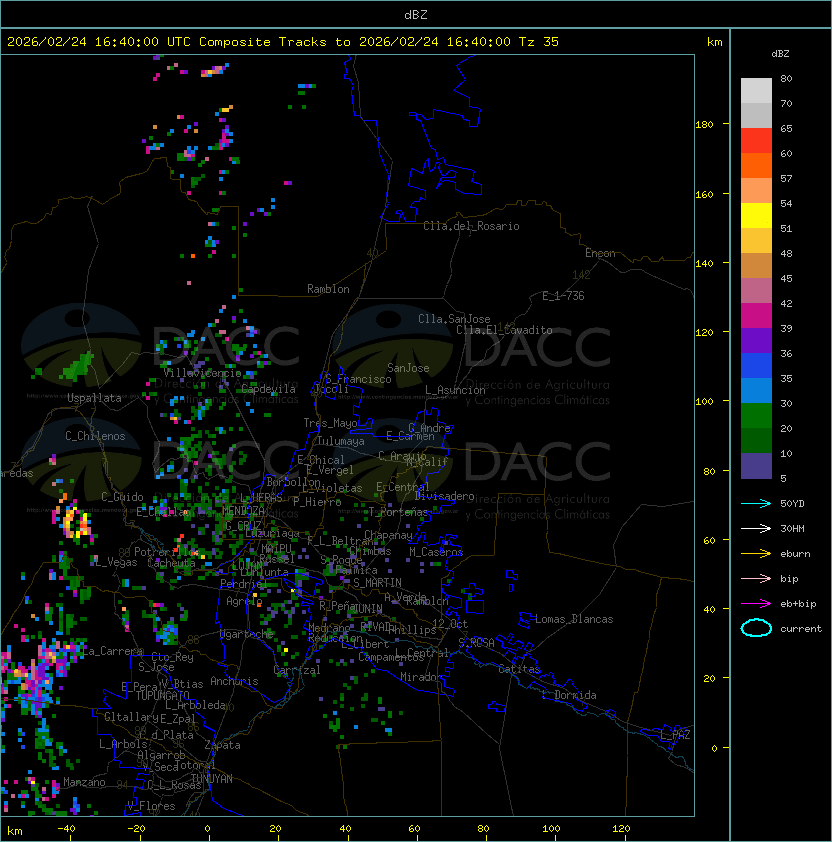Image resolution: width=832 pixels, height=842 pixels.
Task: Click the 'Clla.del_Rosario' map label
Action: [x=471, y=226]
